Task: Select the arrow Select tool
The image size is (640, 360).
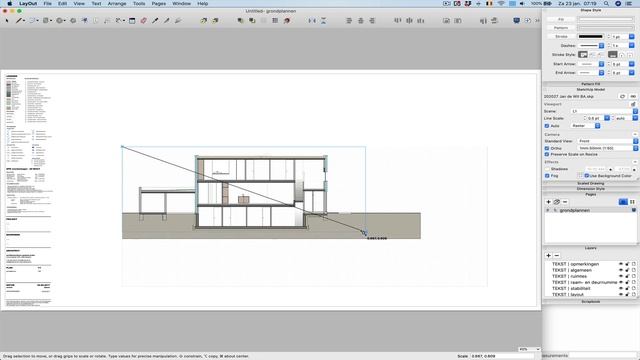Action: point(7,20)
